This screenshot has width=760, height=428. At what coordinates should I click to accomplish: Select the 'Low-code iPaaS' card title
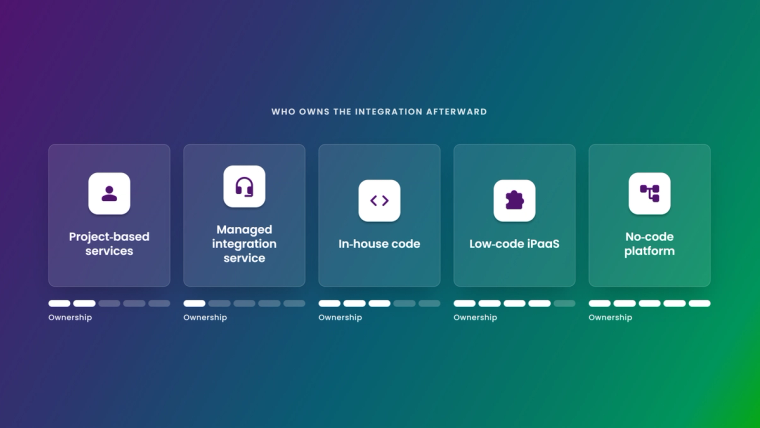coord(514,244)
